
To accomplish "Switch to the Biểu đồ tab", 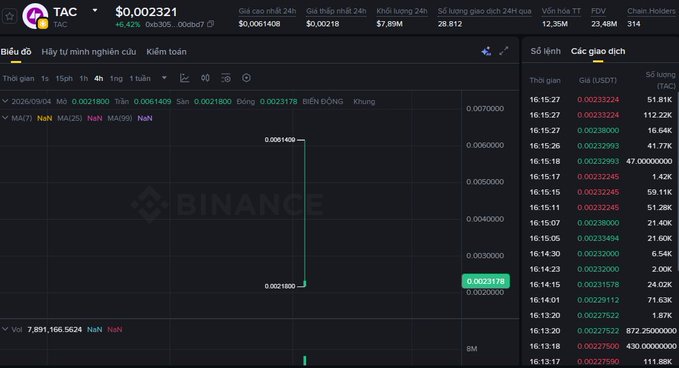I will coord(16,52).
